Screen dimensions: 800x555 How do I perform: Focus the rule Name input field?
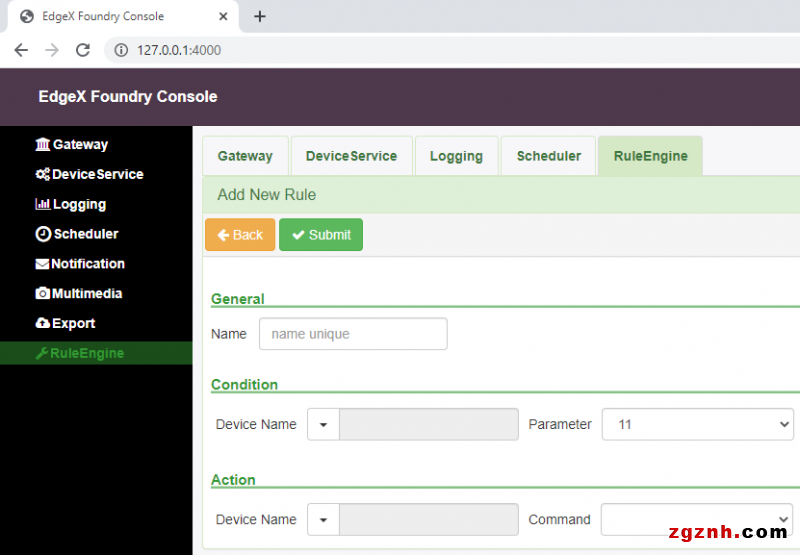tap(353, 334)
